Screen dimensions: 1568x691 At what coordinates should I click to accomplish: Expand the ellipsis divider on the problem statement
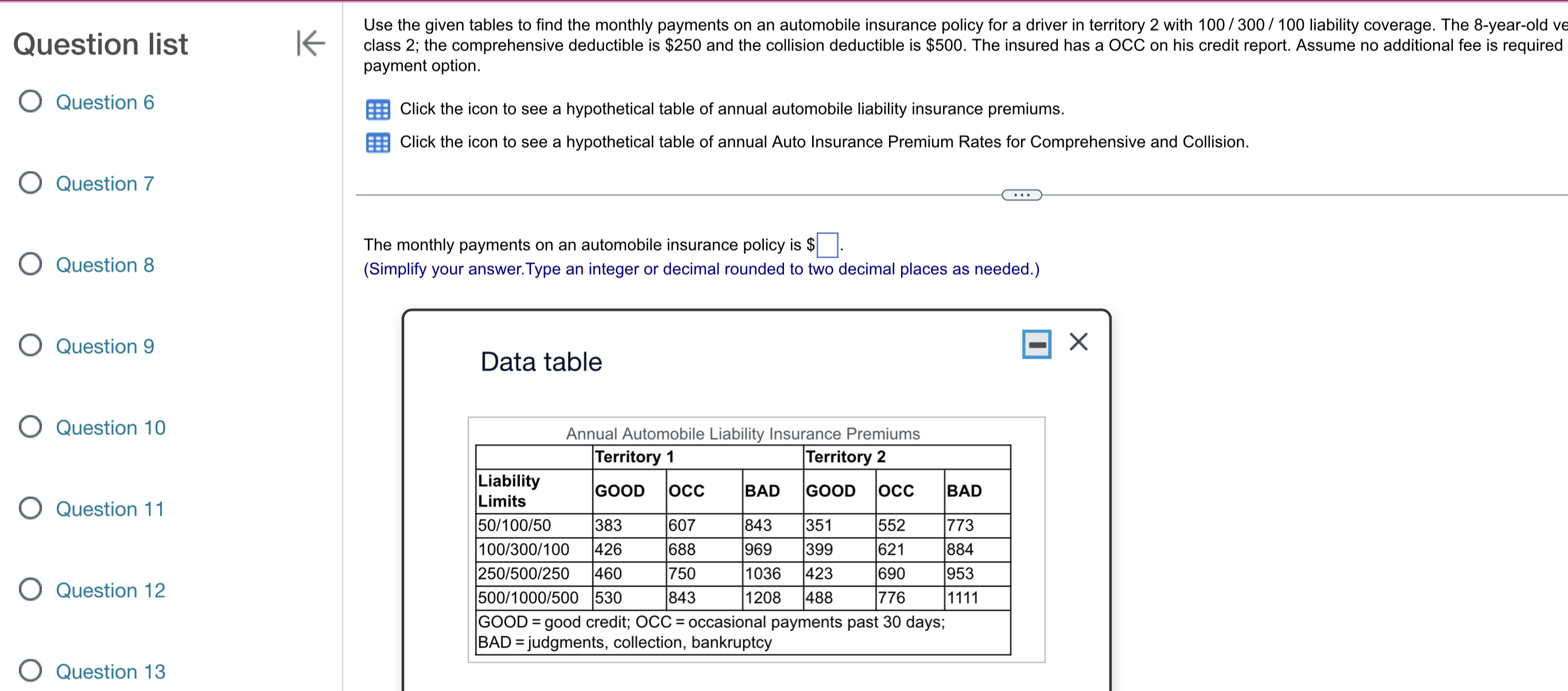pyautogui.click(x=1021, y=195)
